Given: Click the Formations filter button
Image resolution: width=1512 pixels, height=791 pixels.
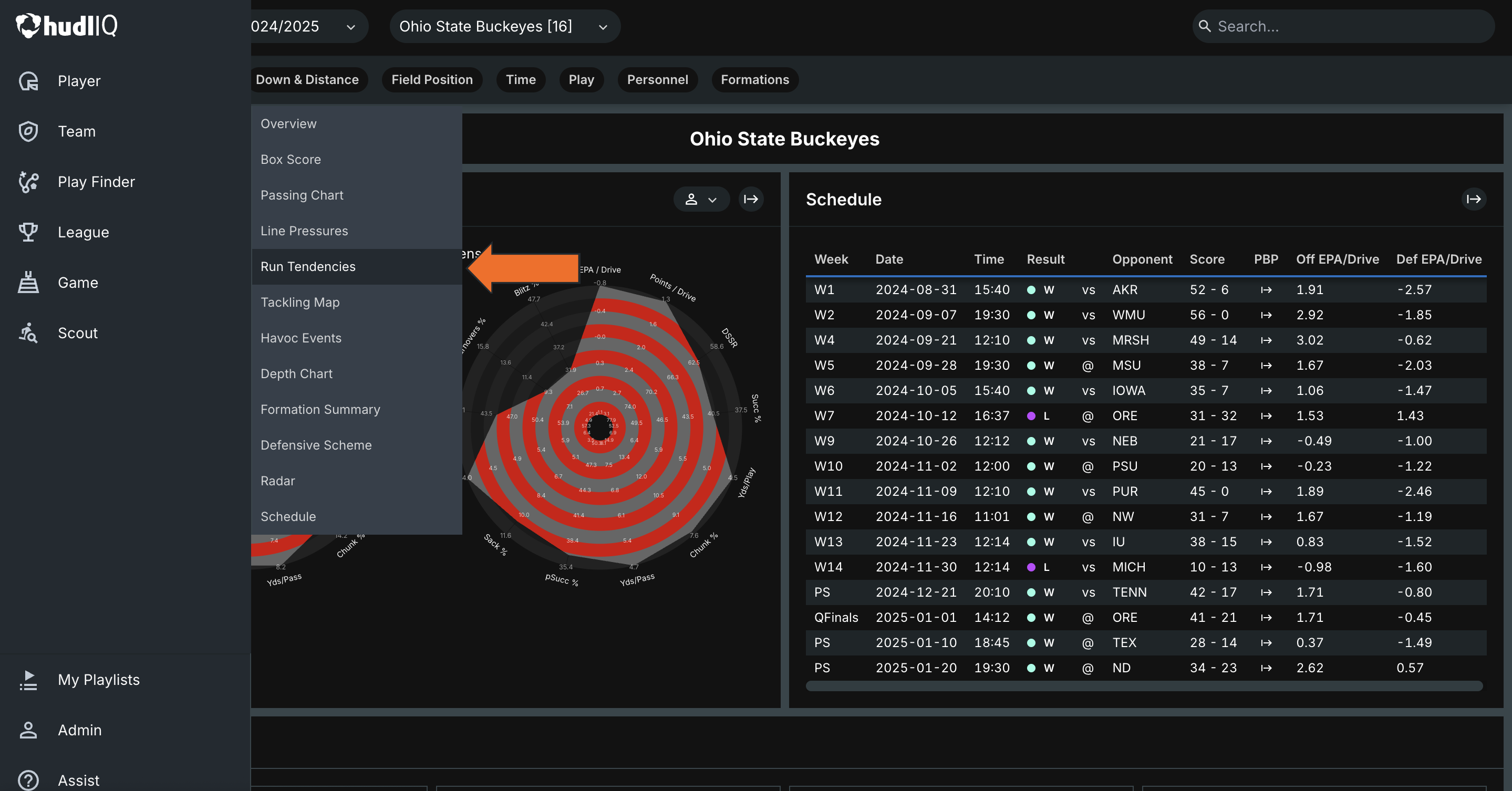Looking at the screenshot, I should point(755,80).
